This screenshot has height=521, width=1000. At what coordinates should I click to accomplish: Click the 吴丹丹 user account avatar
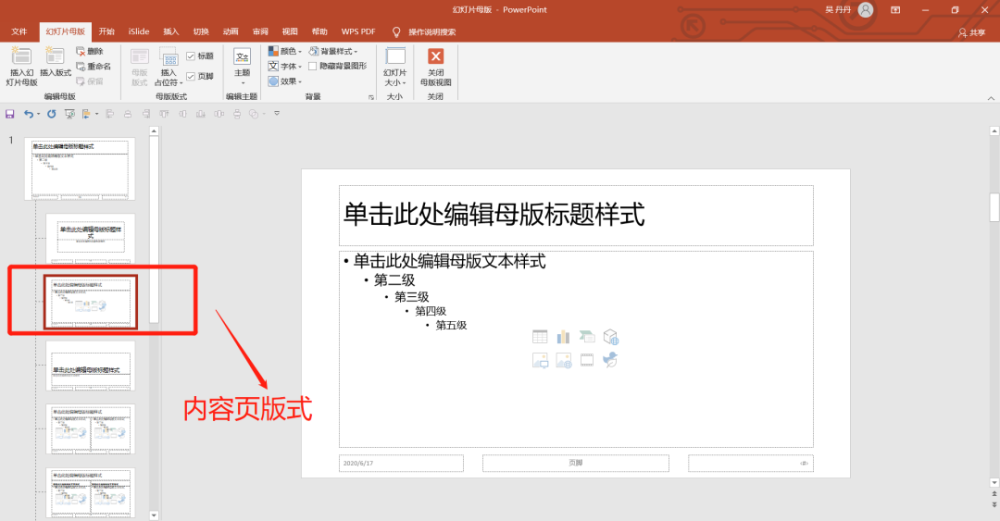point(865,10)
